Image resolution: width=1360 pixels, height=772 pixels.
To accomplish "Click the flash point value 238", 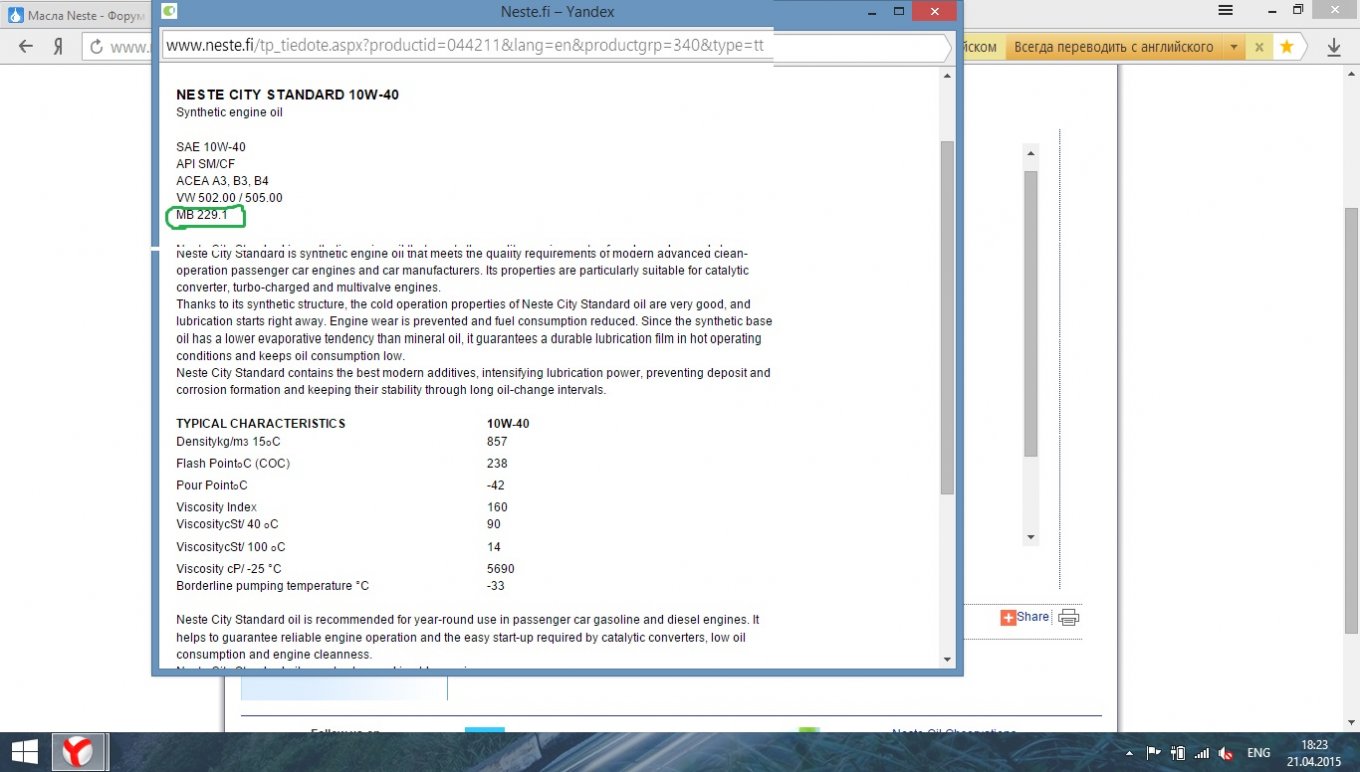I will (497, 464).
